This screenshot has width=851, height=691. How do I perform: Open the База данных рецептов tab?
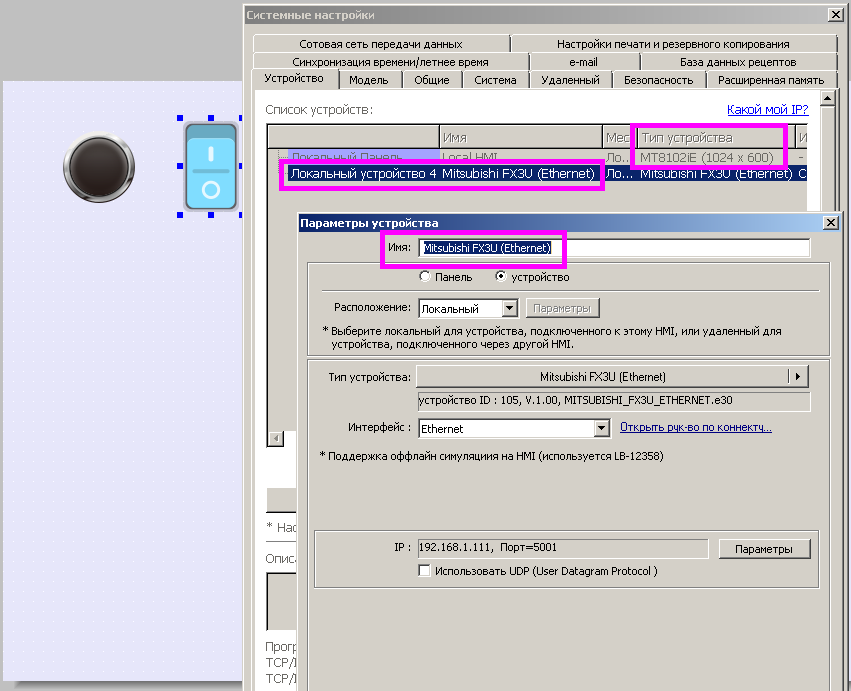[738, 62]
